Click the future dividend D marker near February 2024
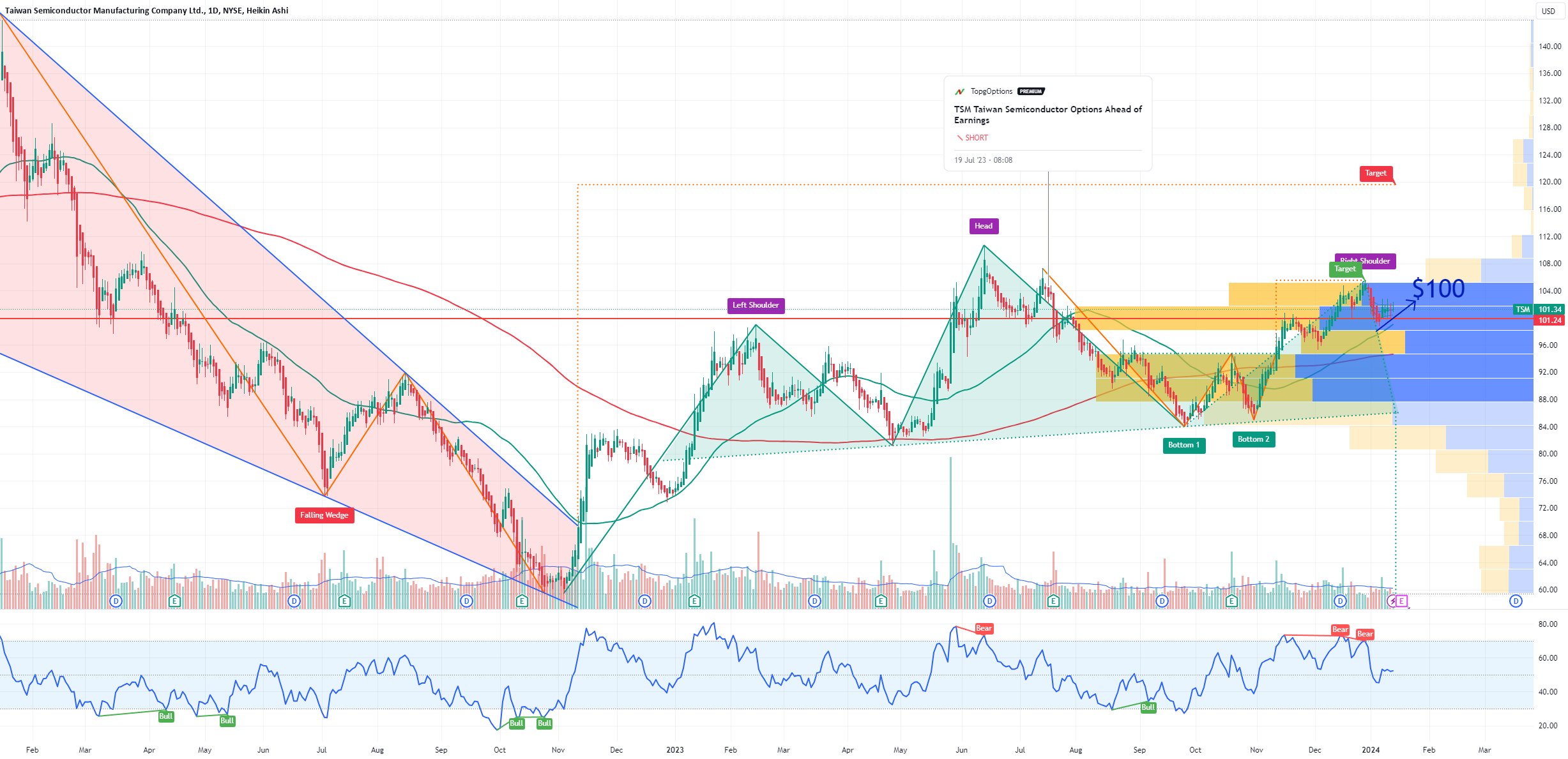This screenshot has height=759, width=1568. pos(1516,601)
